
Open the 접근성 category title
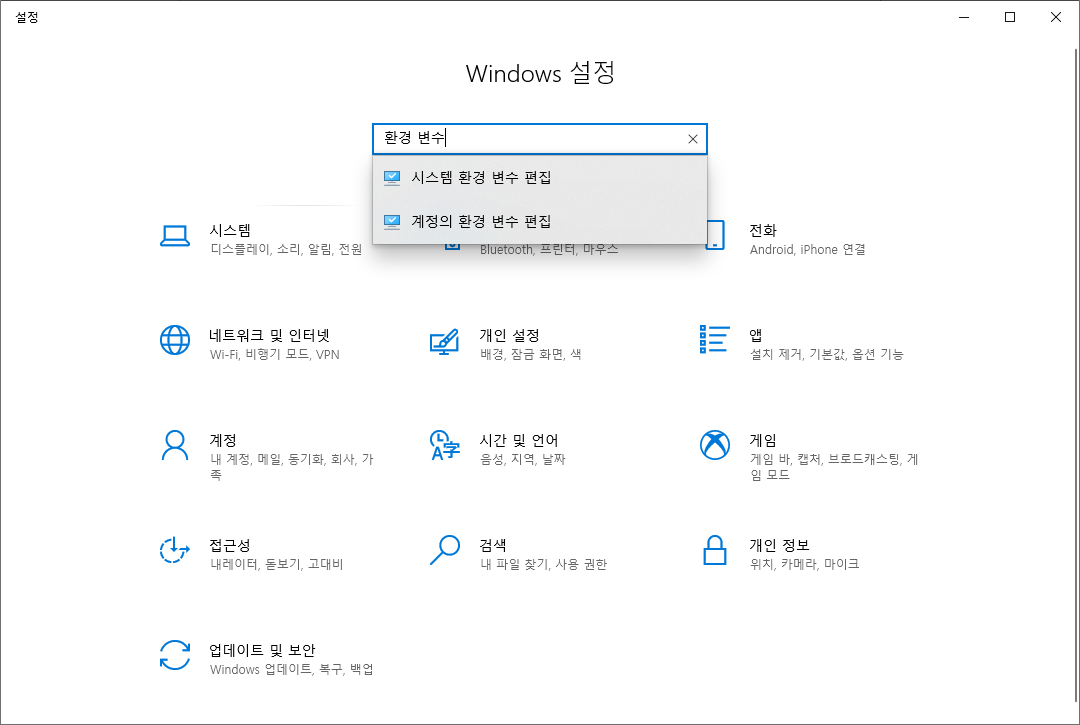tap(230, 545)
